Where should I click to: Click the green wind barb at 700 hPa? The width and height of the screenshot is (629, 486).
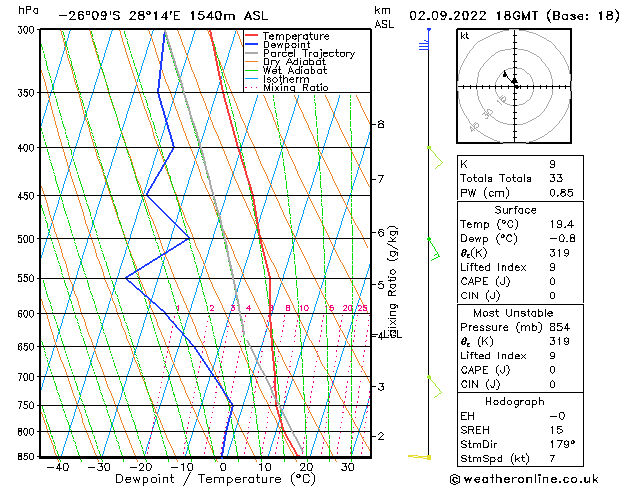[x=435, y=387]
